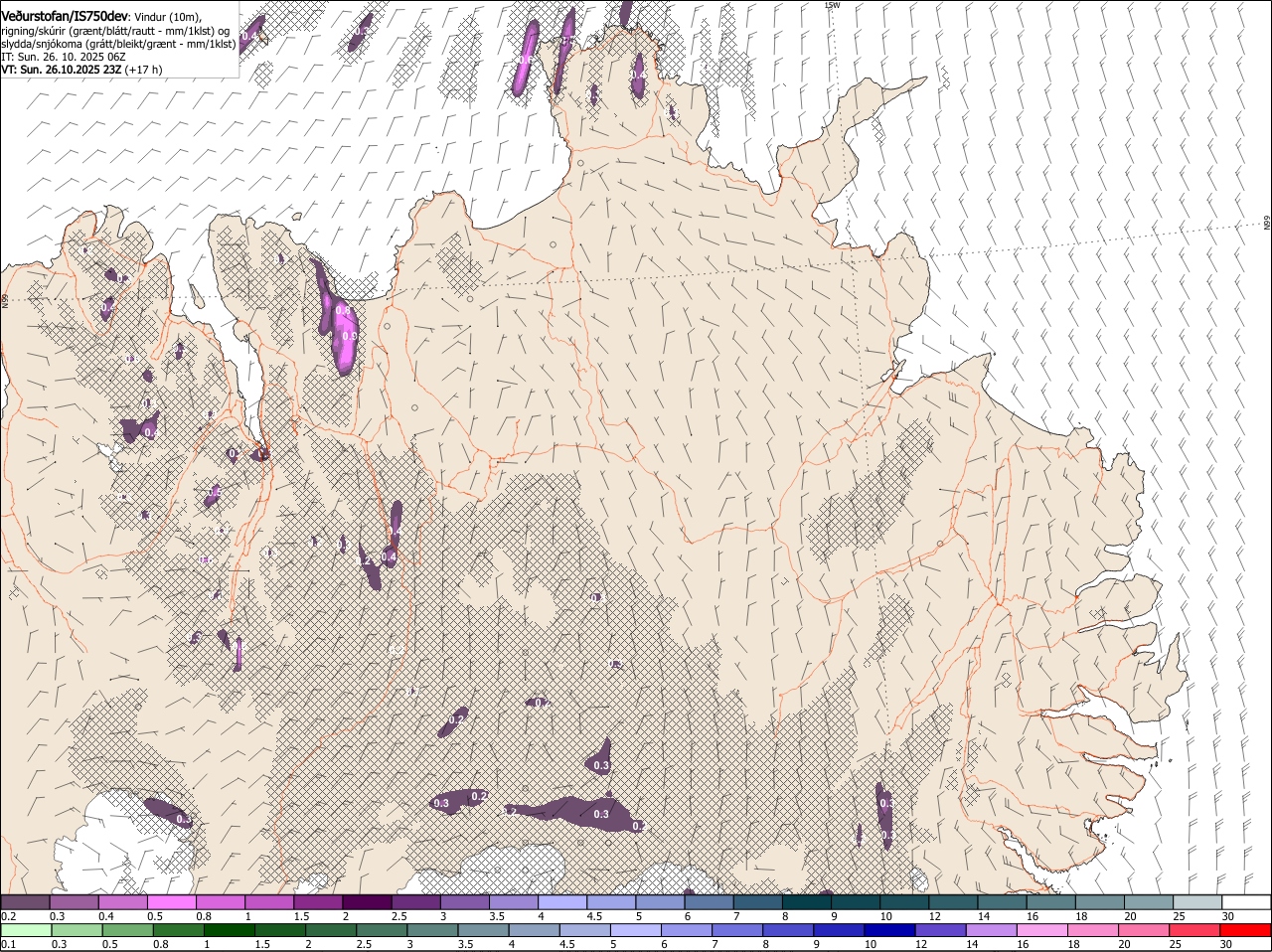Select the lower legend swatch labeled 20
1272x952 pixels.
[1143, 931]
